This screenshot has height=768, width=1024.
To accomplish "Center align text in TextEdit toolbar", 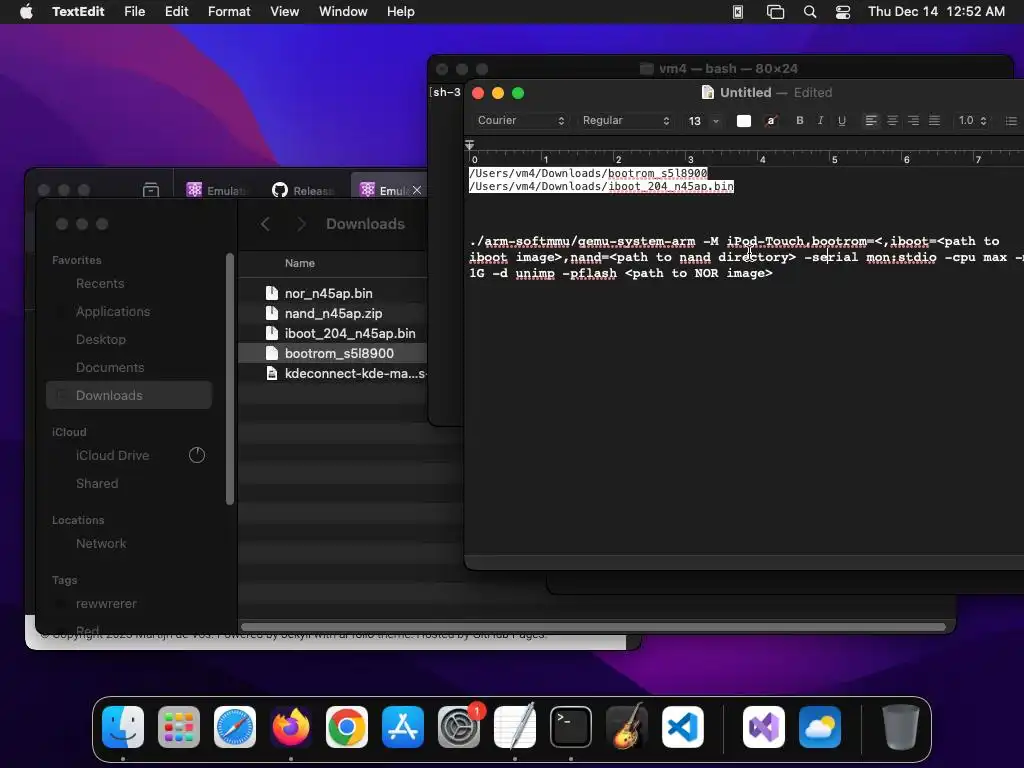I will pos(892,121).
